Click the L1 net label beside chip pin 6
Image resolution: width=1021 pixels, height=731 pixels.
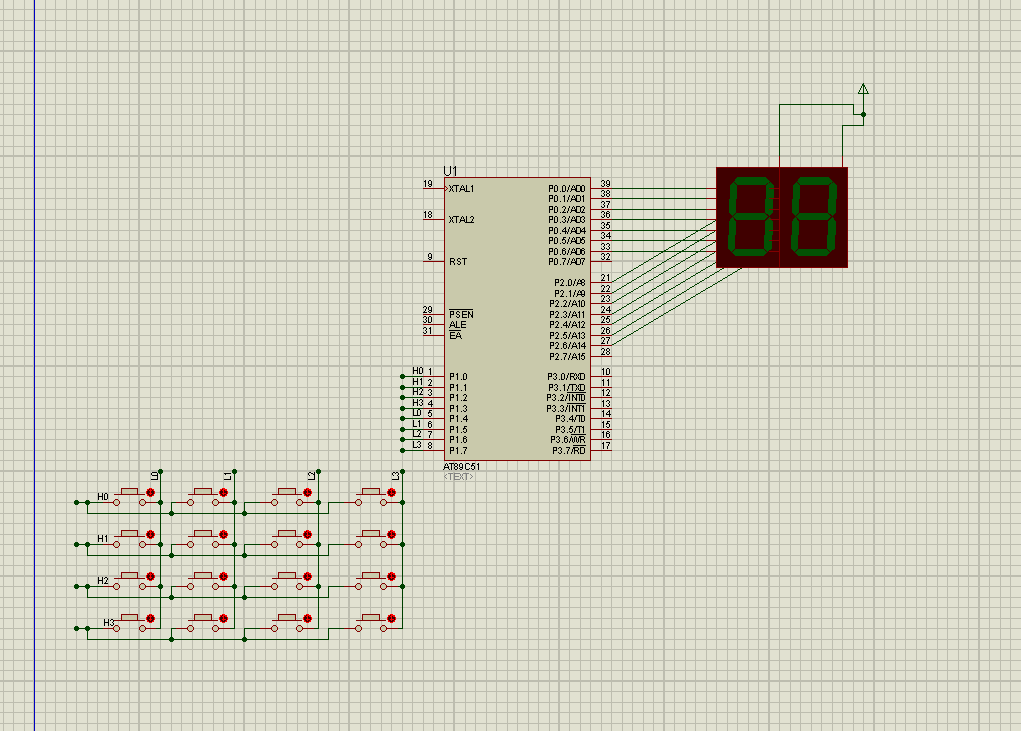point(417,424)
